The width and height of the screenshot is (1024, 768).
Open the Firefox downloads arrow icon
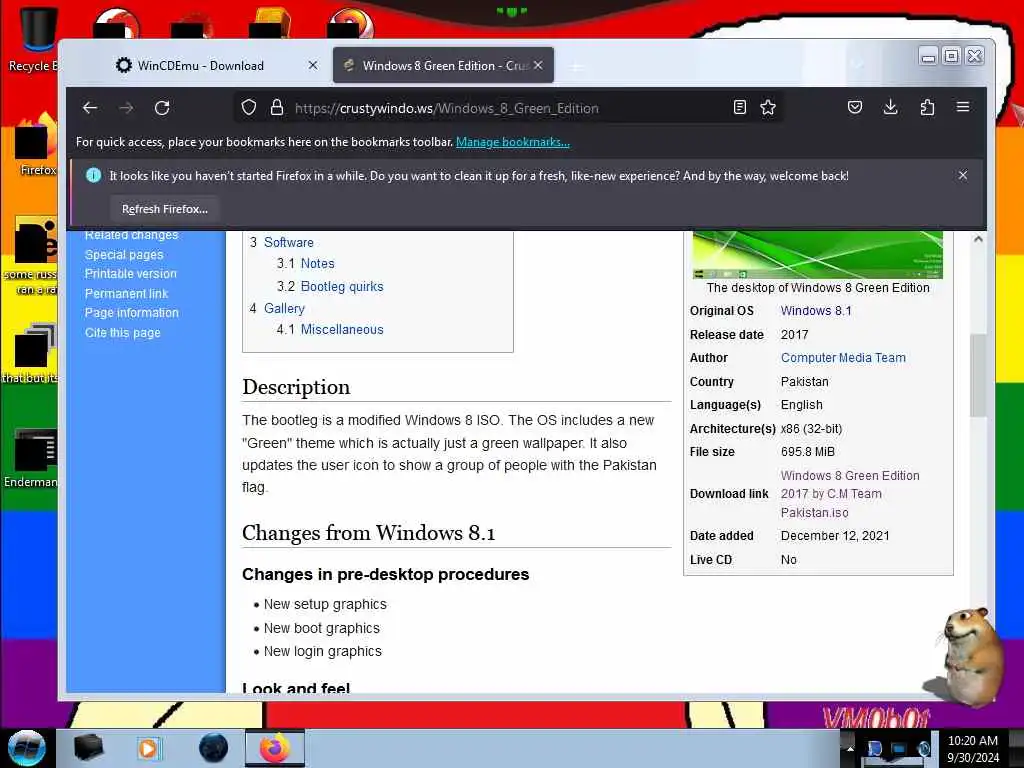point(890,107)
